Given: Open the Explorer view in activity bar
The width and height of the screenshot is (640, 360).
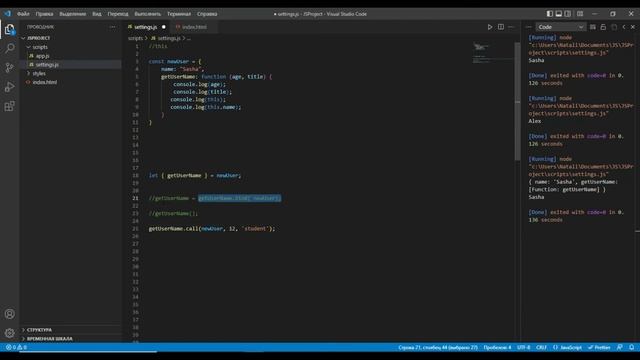Looking at the screenshot, I should click(x=9, y=29).
